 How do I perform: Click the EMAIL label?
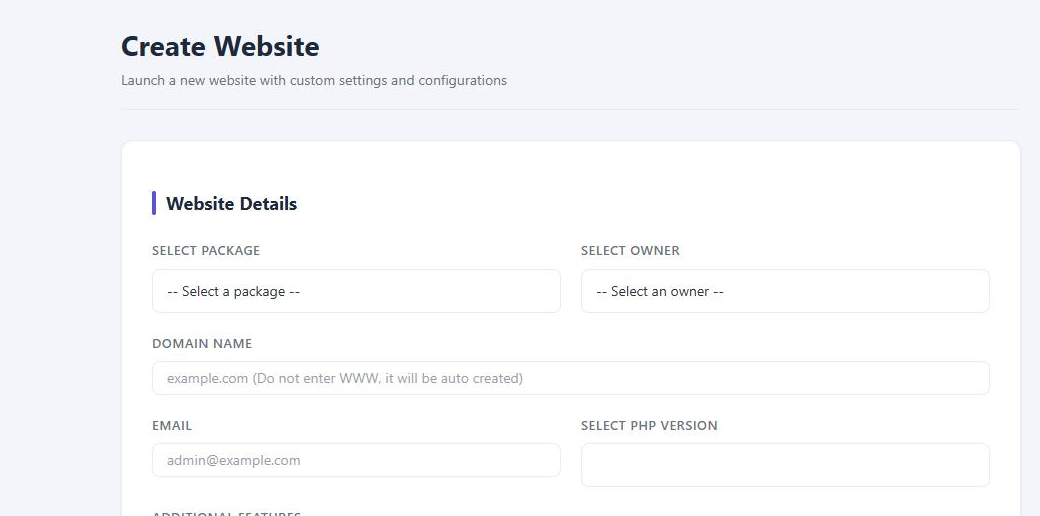pyautogui.click(x=172, y=426)
